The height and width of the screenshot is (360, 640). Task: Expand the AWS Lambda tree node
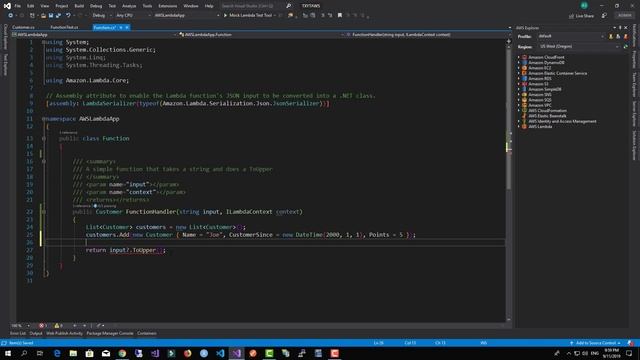coord(519,127)
